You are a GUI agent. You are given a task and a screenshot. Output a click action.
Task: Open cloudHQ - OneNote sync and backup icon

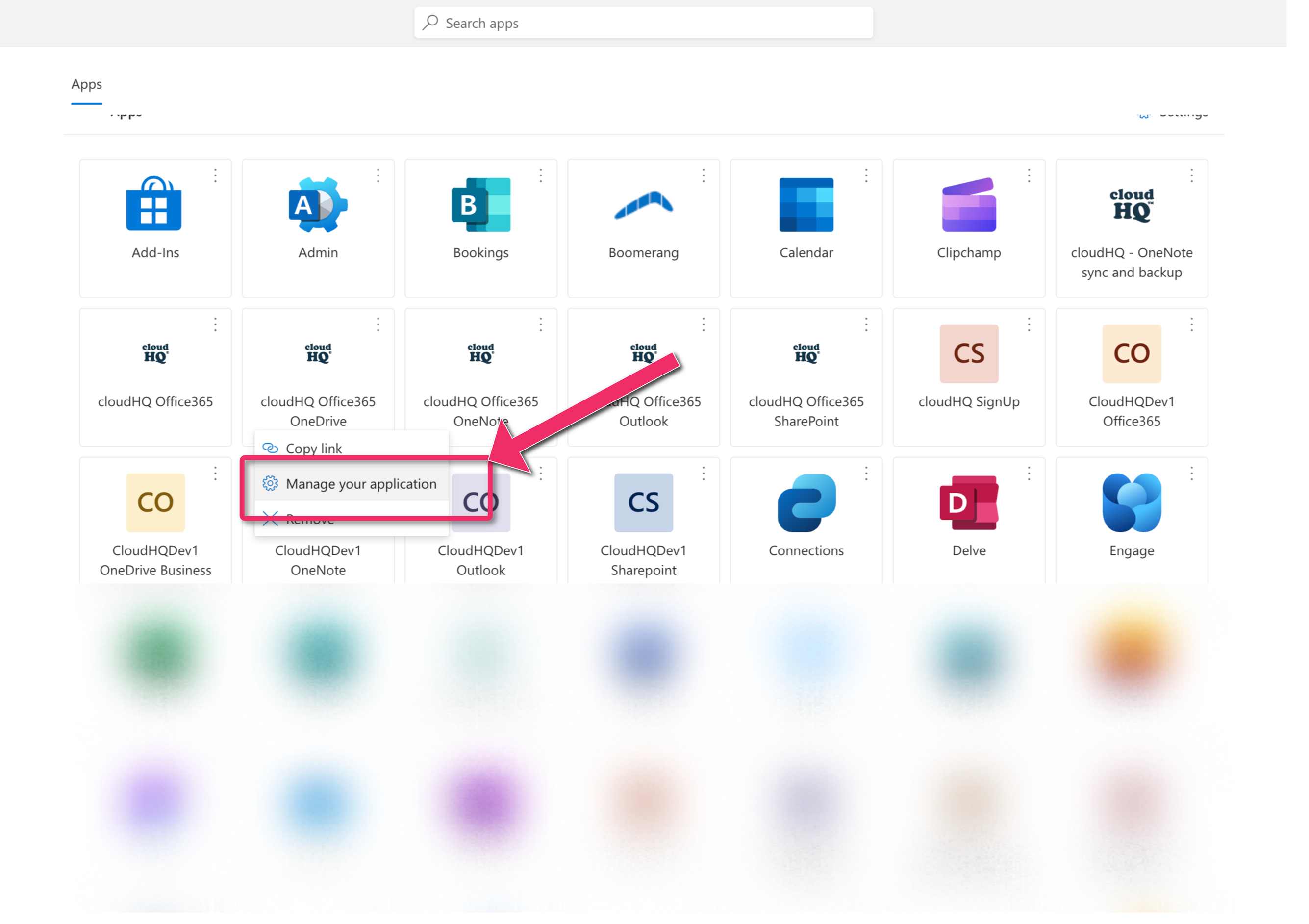point(1131,204)
